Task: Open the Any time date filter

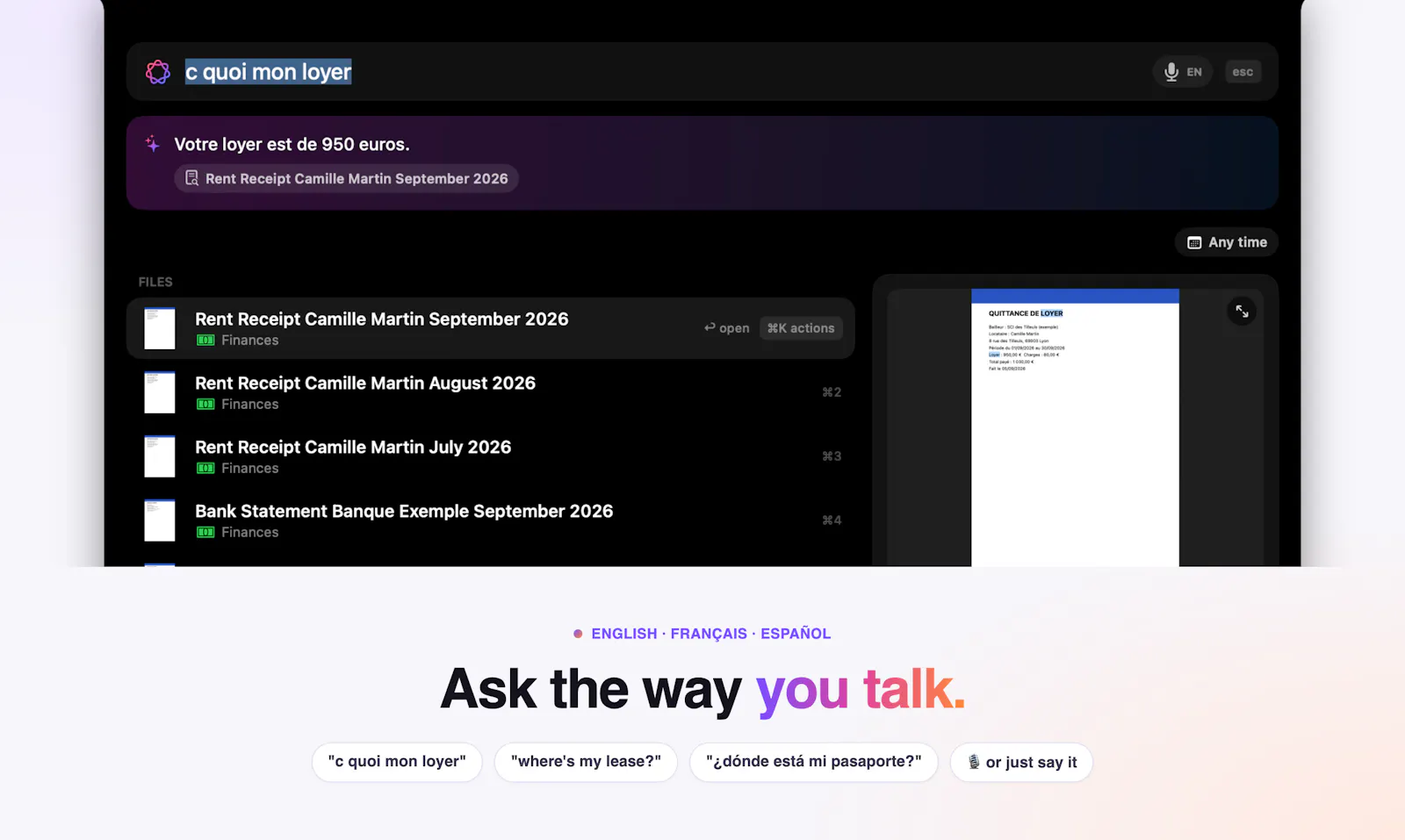Action: click(x=1226, y=242)
